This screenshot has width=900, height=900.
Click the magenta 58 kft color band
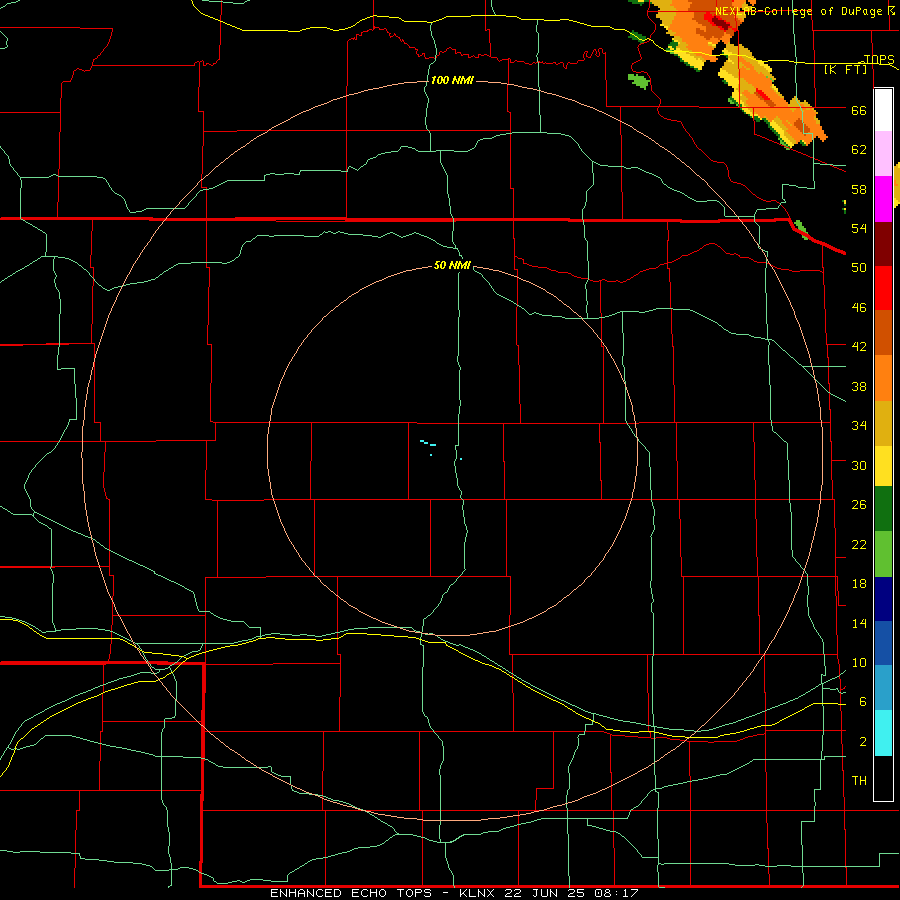883,199
